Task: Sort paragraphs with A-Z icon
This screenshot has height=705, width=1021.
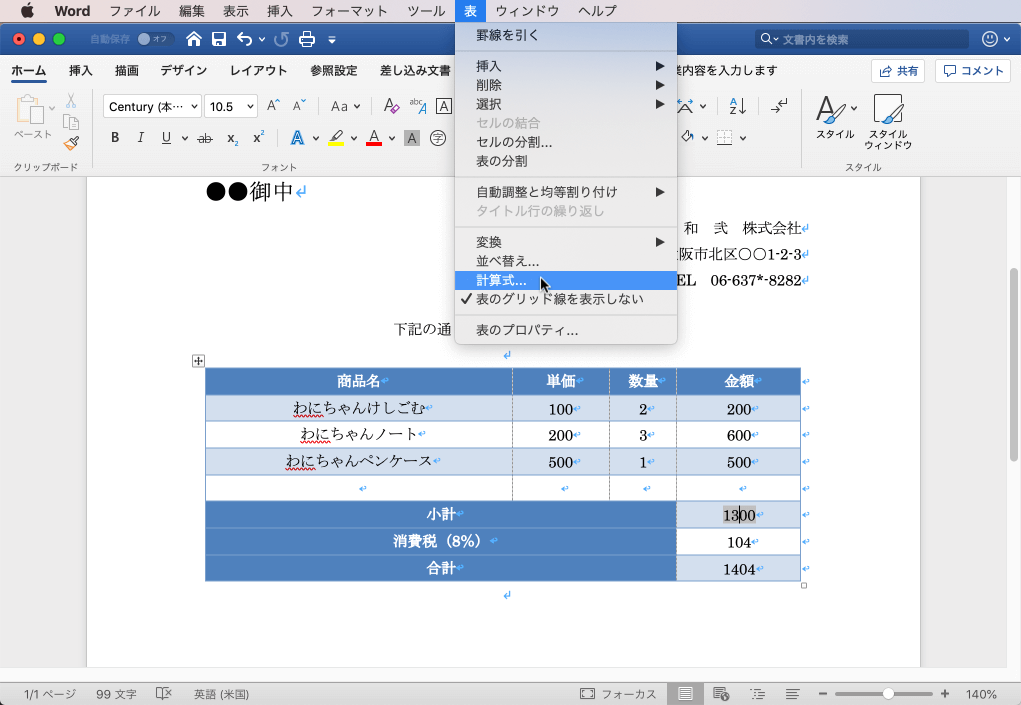Action: pyautogui.click(x=738, y=105)
